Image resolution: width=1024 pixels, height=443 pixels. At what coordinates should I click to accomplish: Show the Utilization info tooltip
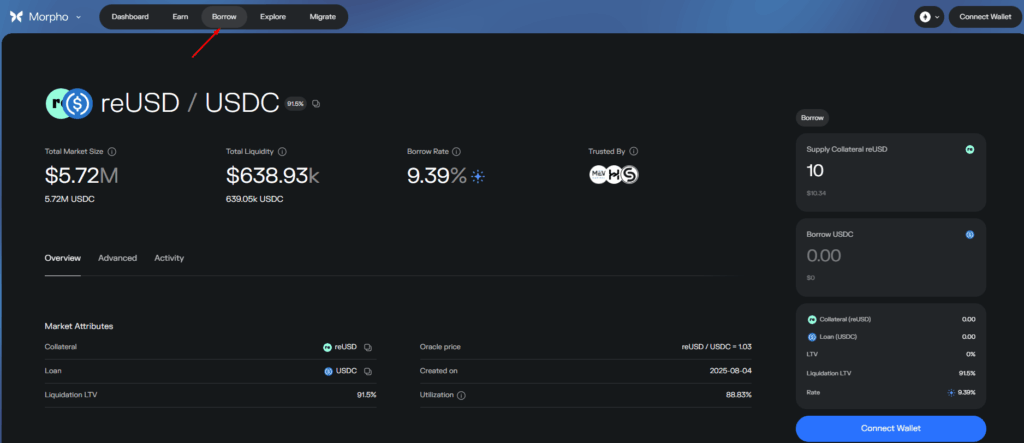[x=461, y=395]
